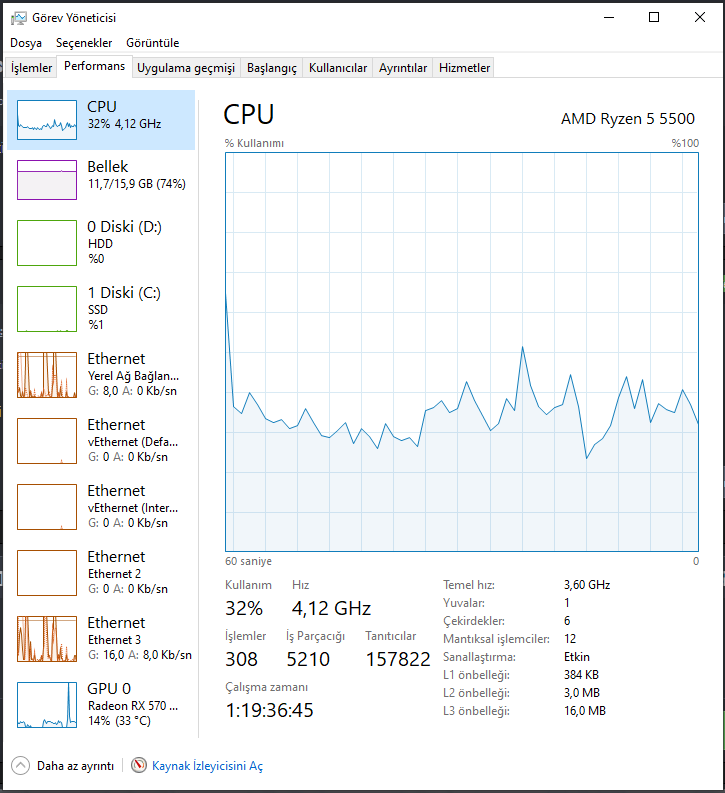725x793 pixels.
Task: Open the Dosya menu
Action: click(x=26, y=43)
